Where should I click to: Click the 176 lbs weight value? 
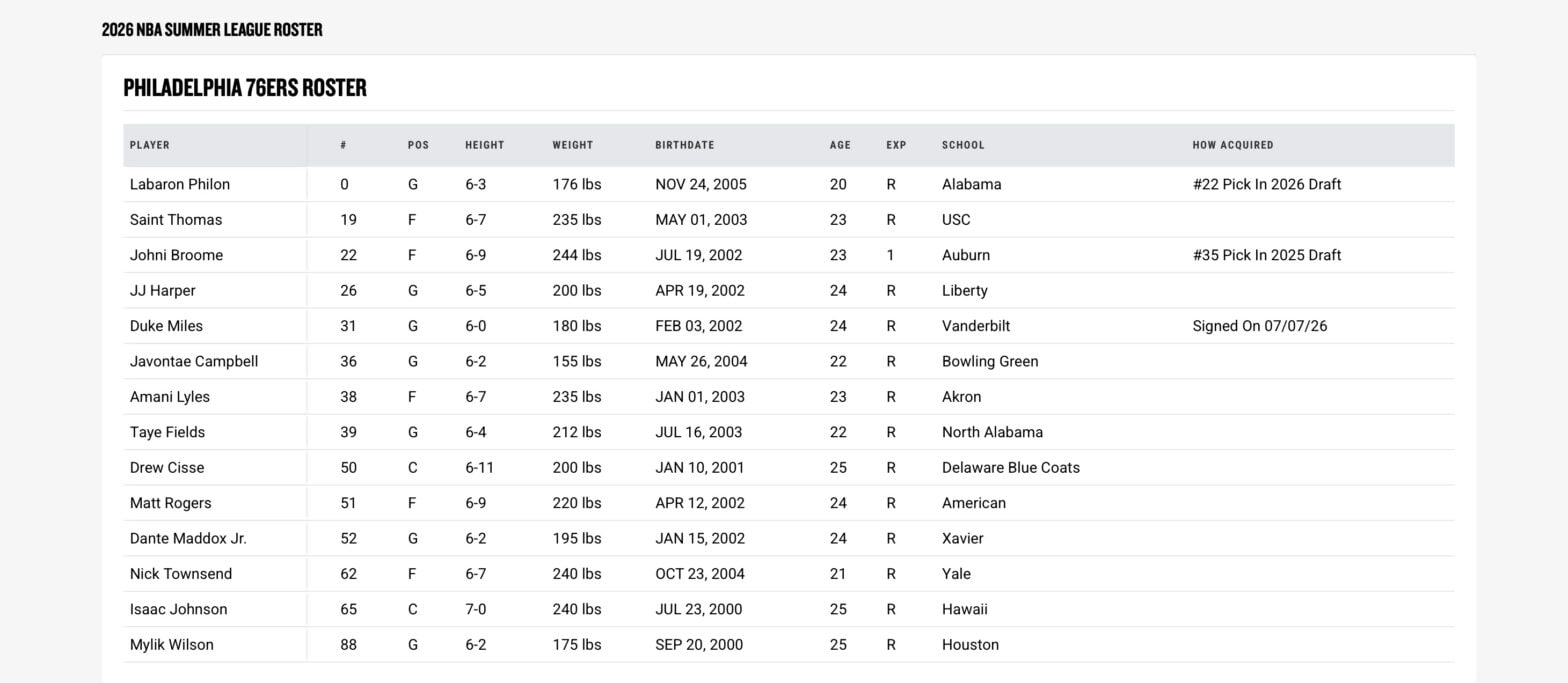point(577,184)
